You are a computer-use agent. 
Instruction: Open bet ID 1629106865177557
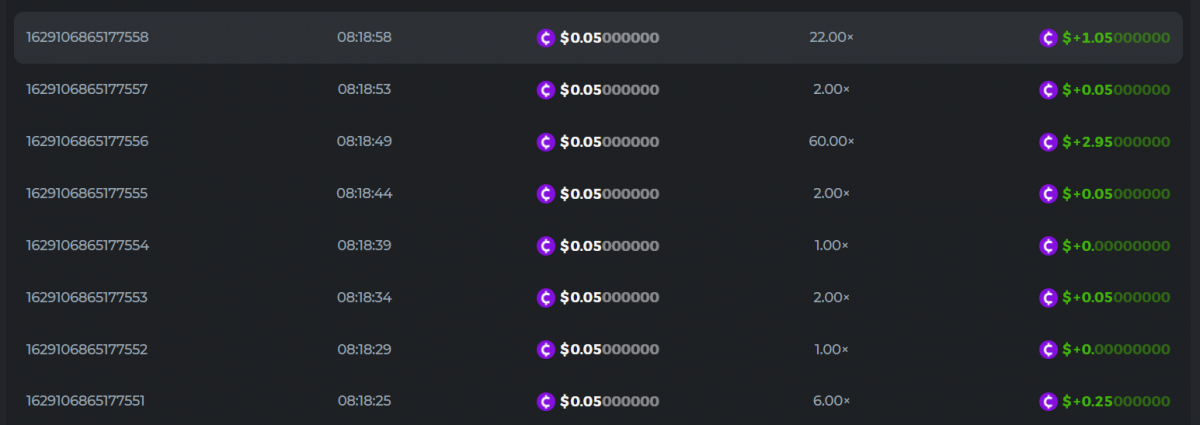[87, 90]
